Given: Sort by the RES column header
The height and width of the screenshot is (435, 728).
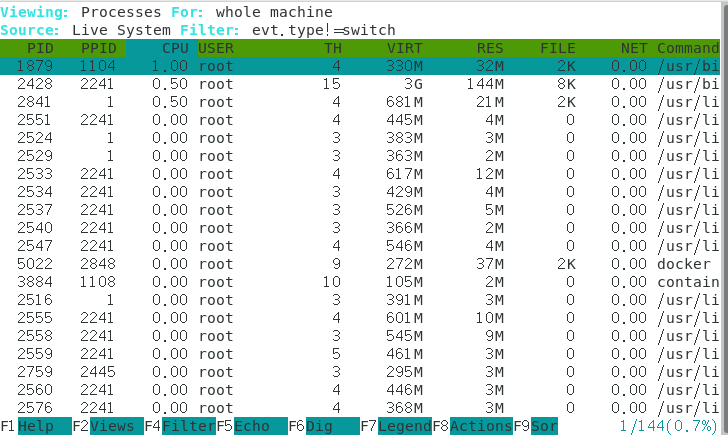Looking at the screenshot, I should click(x=490, y=48).
